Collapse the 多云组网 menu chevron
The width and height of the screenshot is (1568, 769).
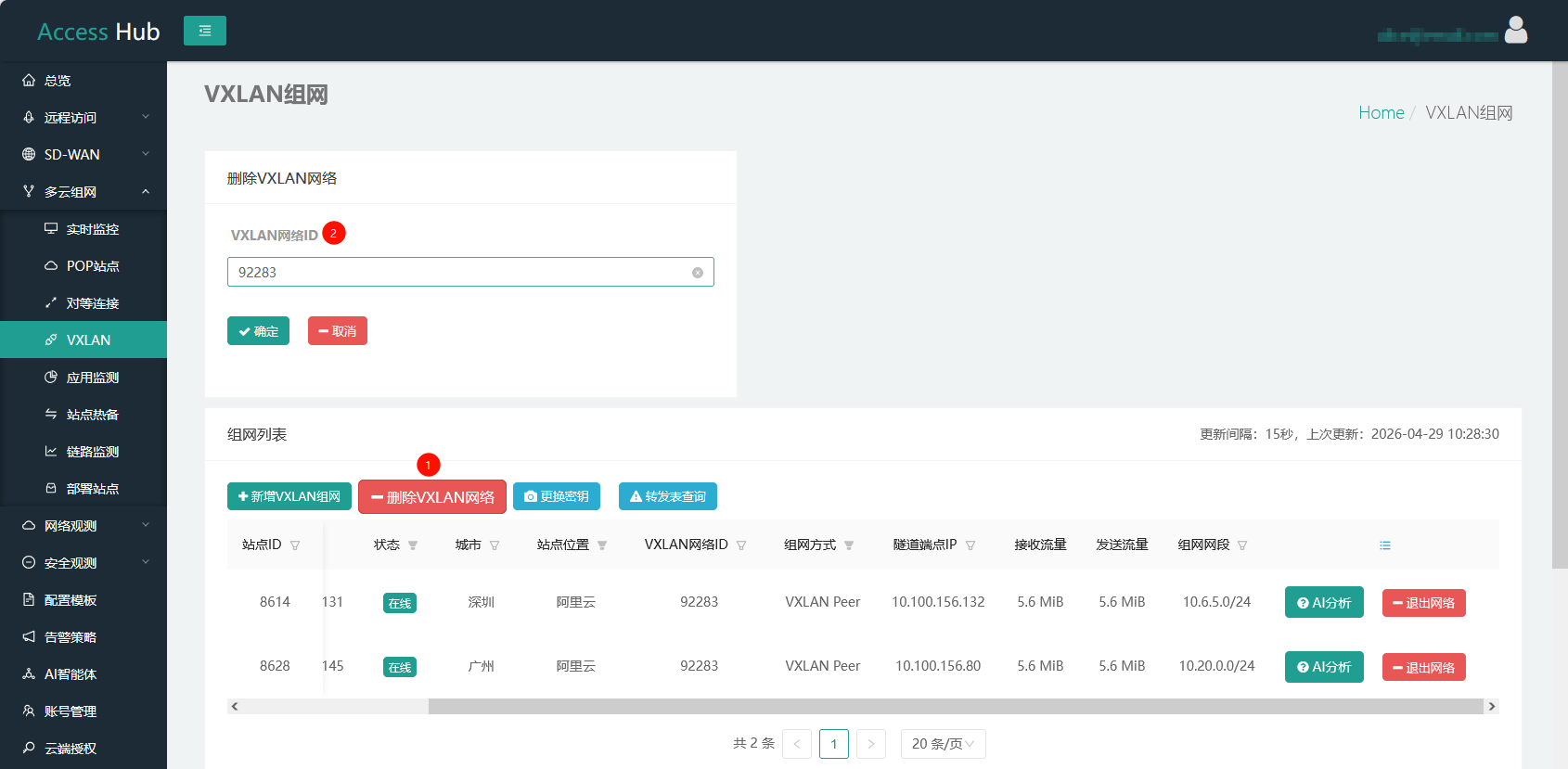coord(146,191)
